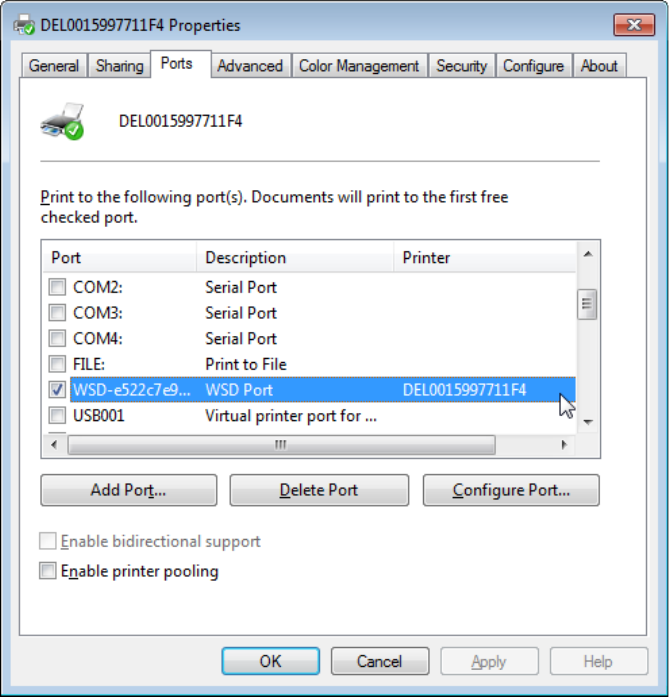669x697 pixels.
Task: Uncheck the WSD port checkbox
Action: coord(57,389)
